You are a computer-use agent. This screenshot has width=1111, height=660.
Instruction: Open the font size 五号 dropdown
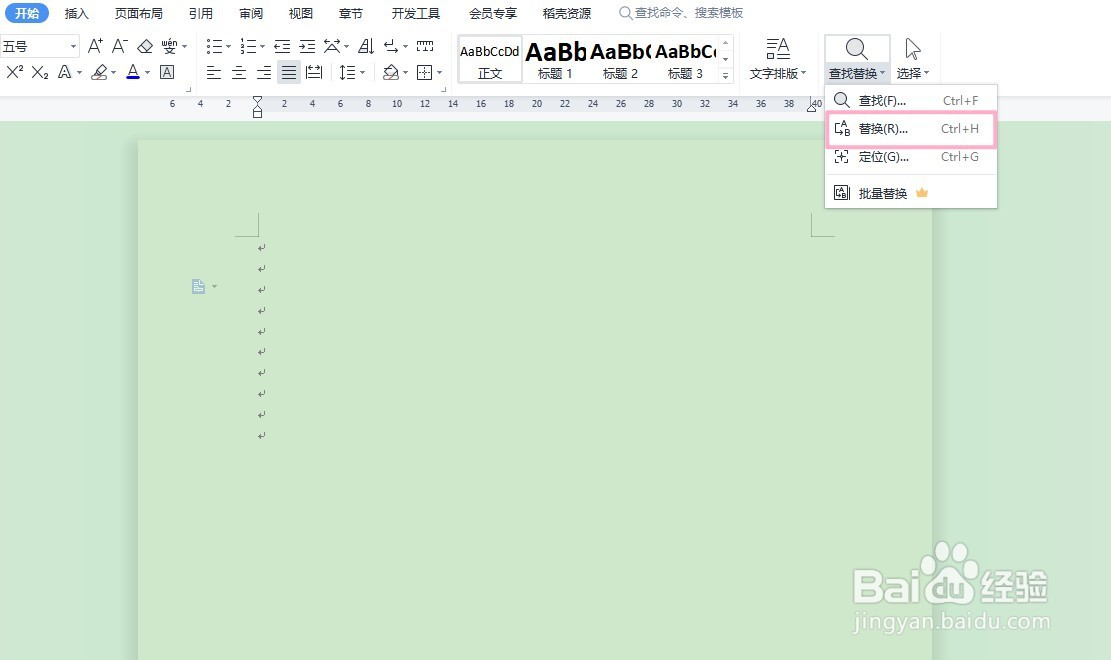73,47
